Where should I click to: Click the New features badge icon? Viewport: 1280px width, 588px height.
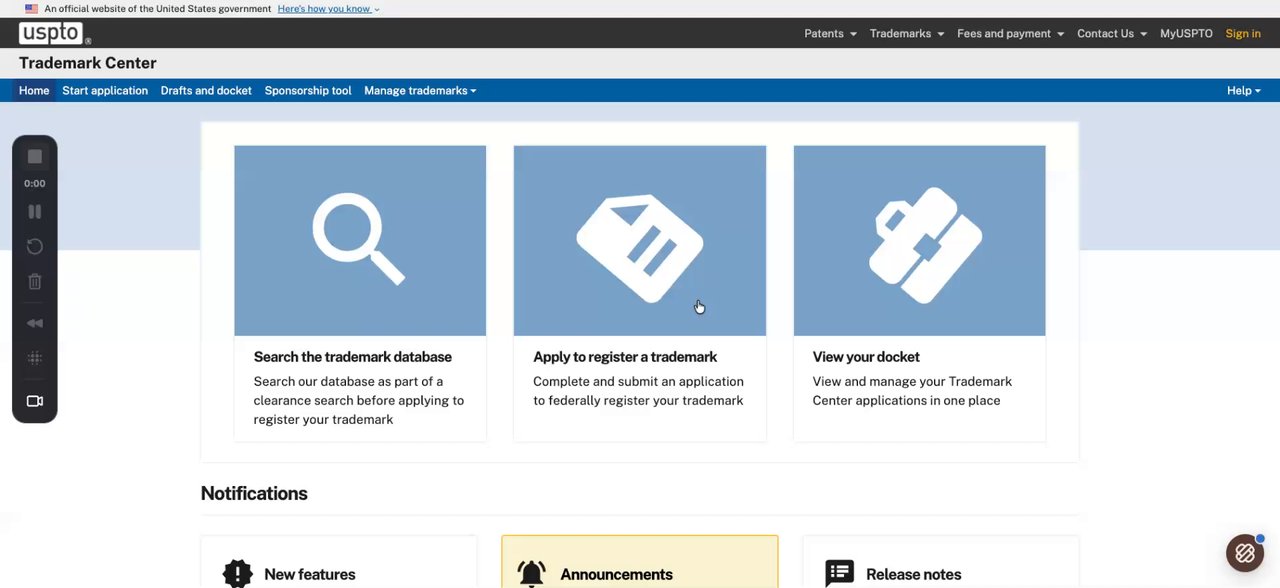(238, 573)
